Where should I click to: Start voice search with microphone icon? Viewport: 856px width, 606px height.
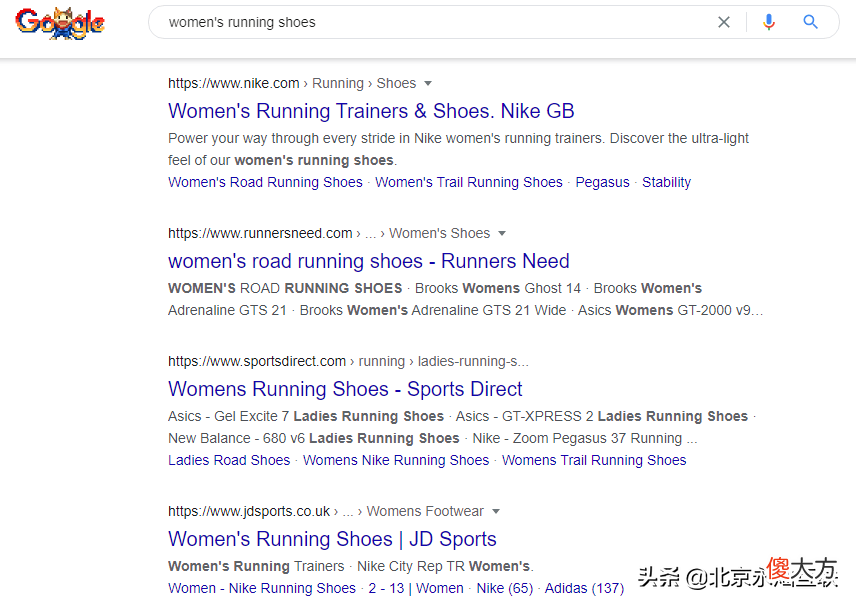click(x=769, y=22)
